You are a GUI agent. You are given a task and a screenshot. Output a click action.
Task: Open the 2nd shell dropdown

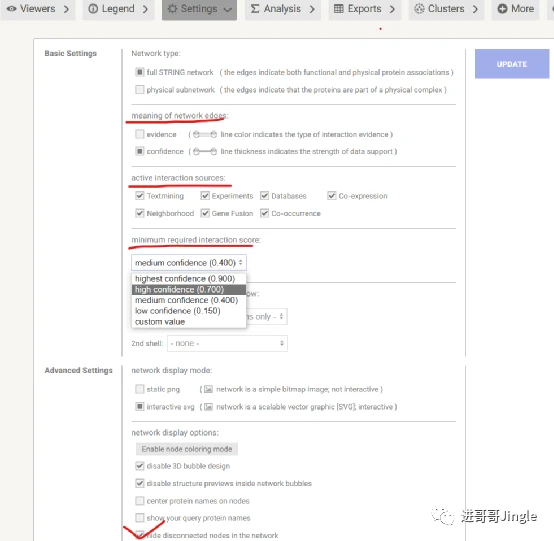point(227,343)
